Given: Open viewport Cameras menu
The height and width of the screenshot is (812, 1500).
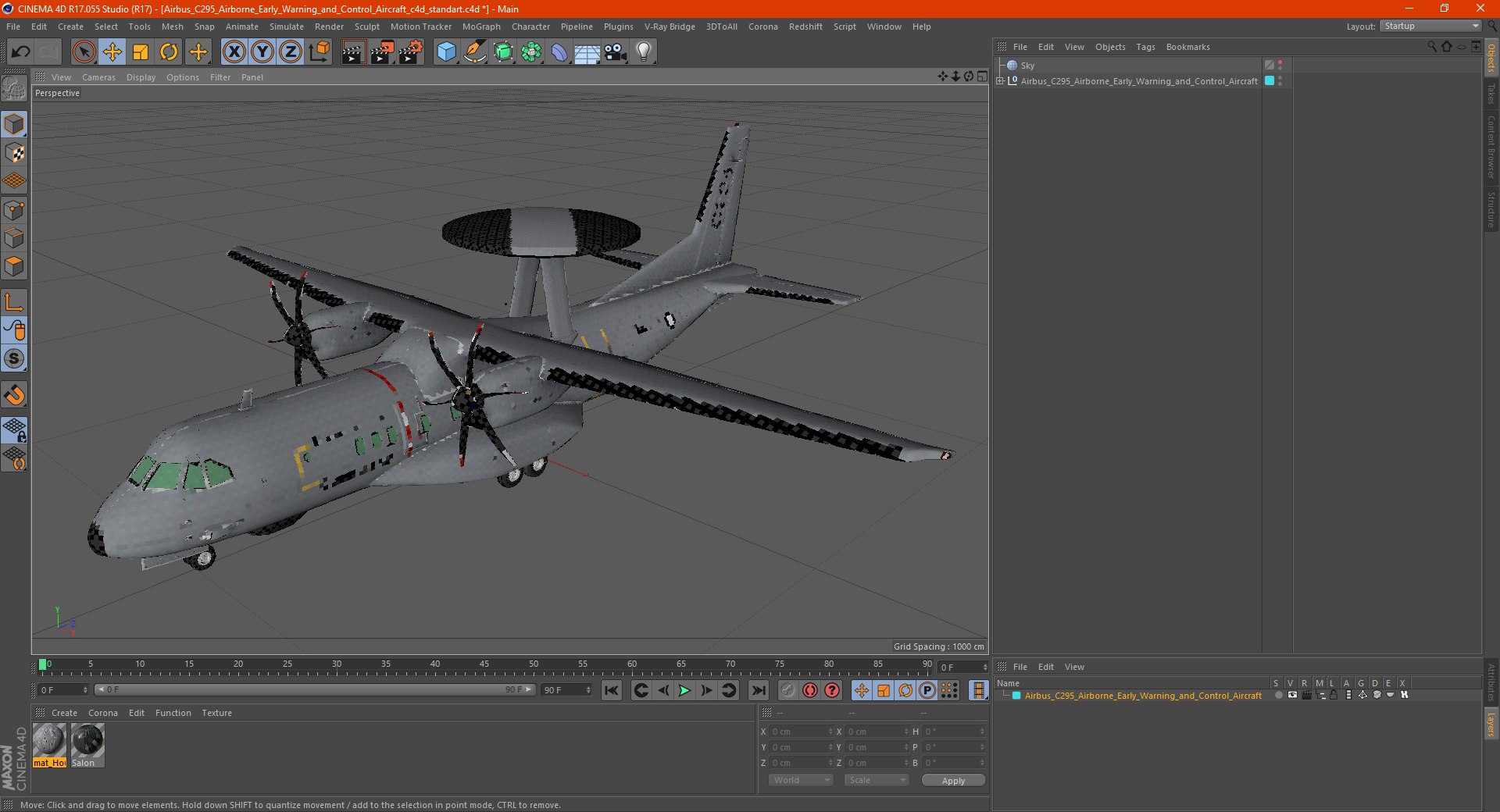Looking at the screenshot, I should pyautogui.click(x=98, y=77).
